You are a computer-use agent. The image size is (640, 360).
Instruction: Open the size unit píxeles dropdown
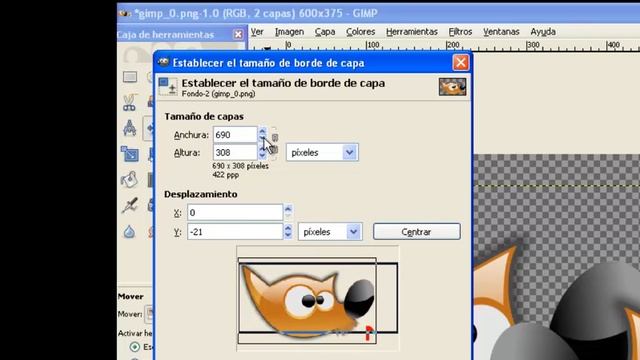(322, 152)
